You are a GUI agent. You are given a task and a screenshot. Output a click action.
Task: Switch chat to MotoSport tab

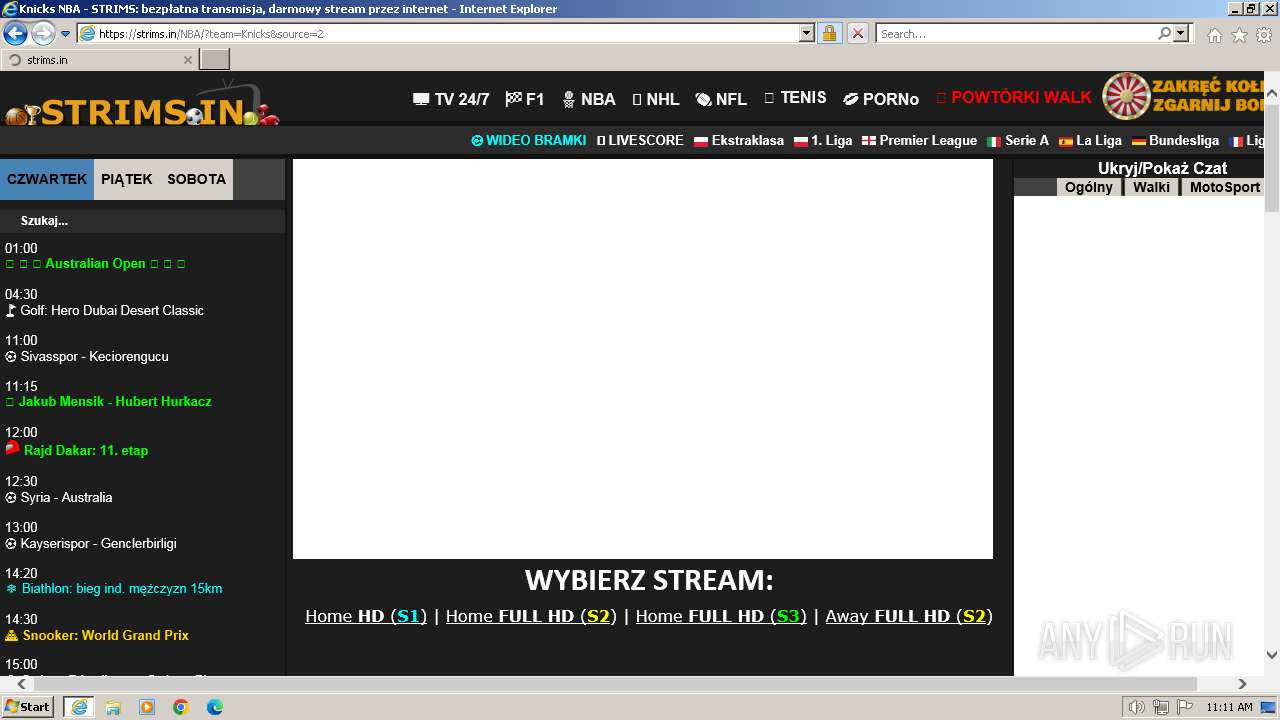pos(1224,187)
